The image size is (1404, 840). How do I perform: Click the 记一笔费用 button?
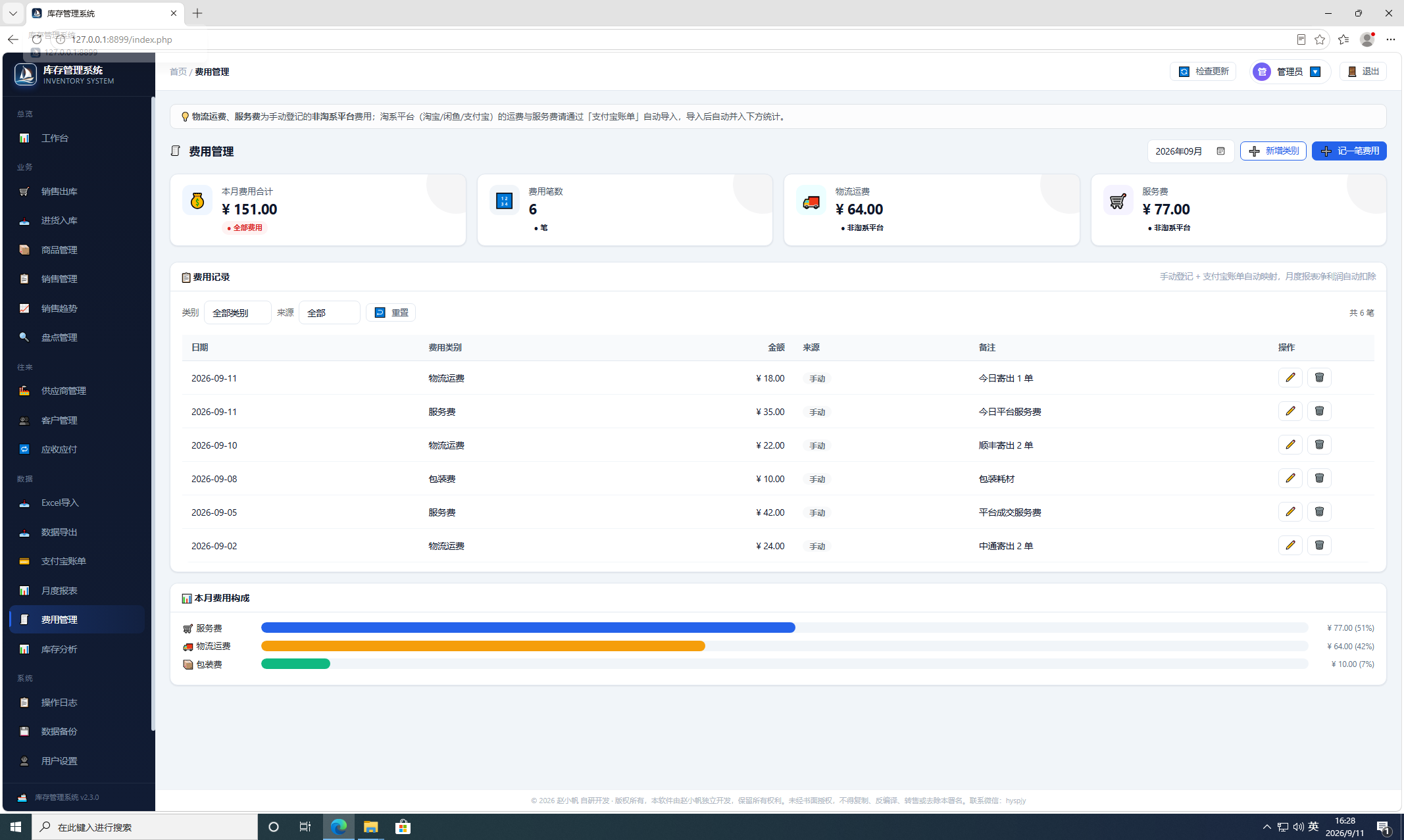coord(1349,151)
